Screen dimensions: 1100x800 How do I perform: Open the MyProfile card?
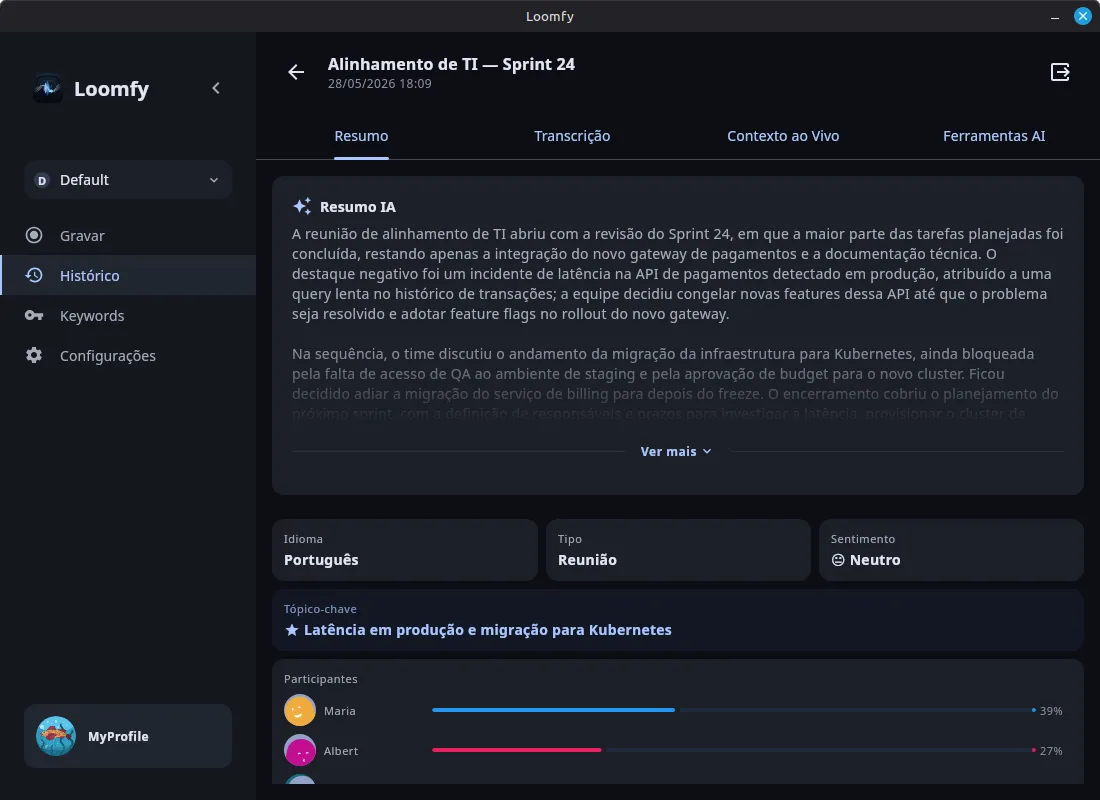pyautogui.click(x=128, y=736)
